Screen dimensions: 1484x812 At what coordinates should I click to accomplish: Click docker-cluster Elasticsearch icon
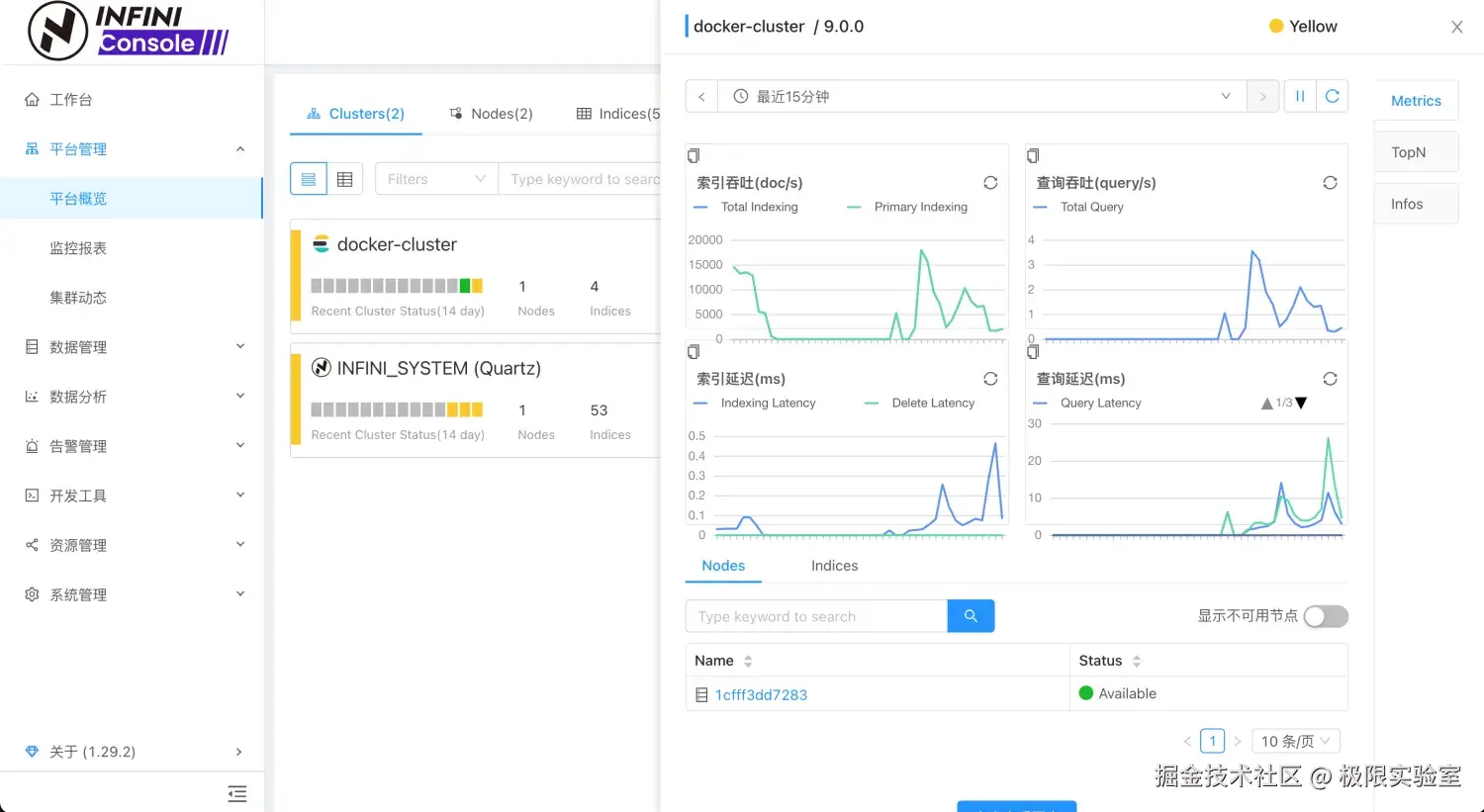pyautogui.click(x=321, y=244)
